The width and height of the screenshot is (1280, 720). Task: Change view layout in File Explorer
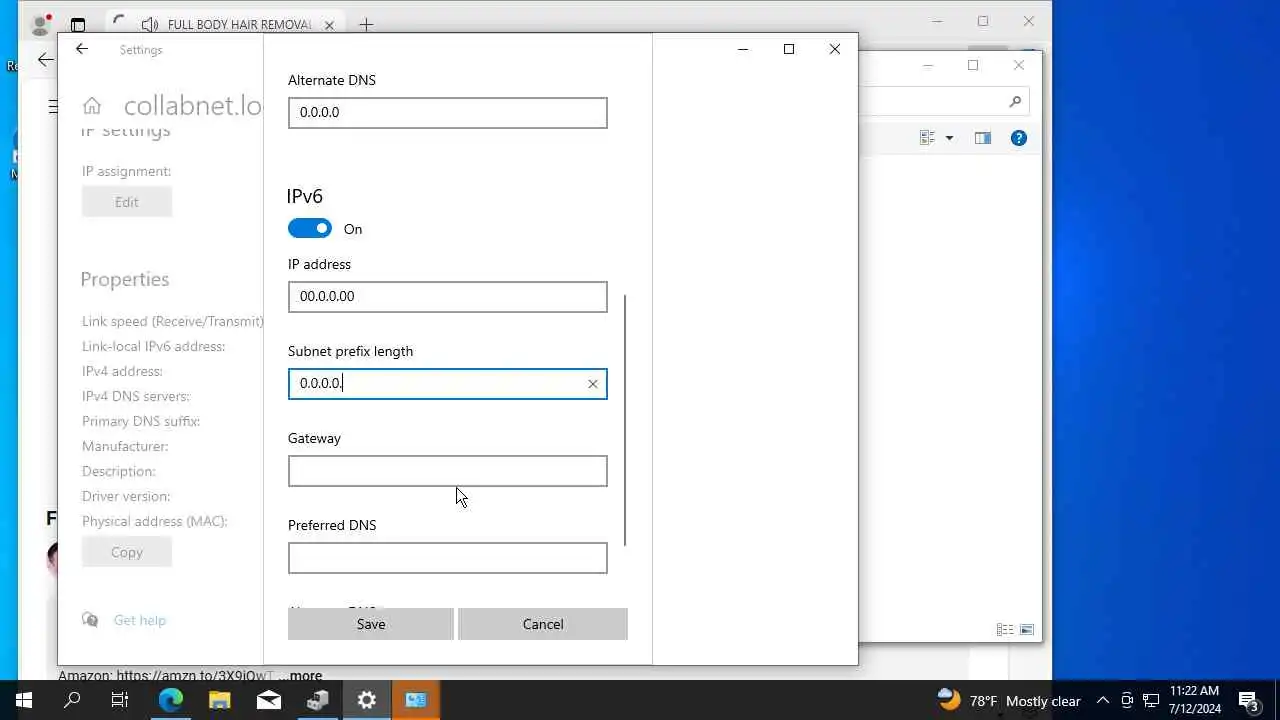(927, 138)
